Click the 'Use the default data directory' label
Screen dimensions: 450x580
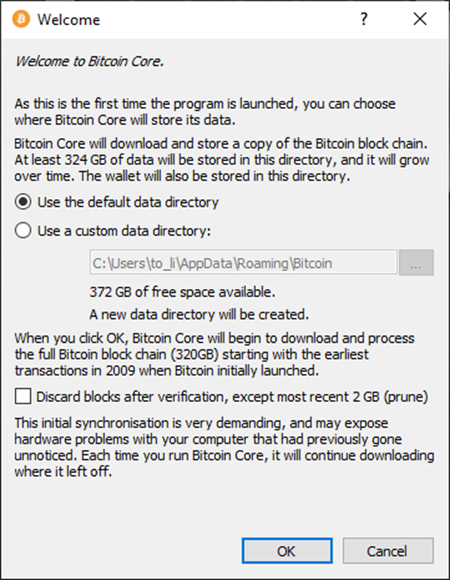click(x=128, y=202)
